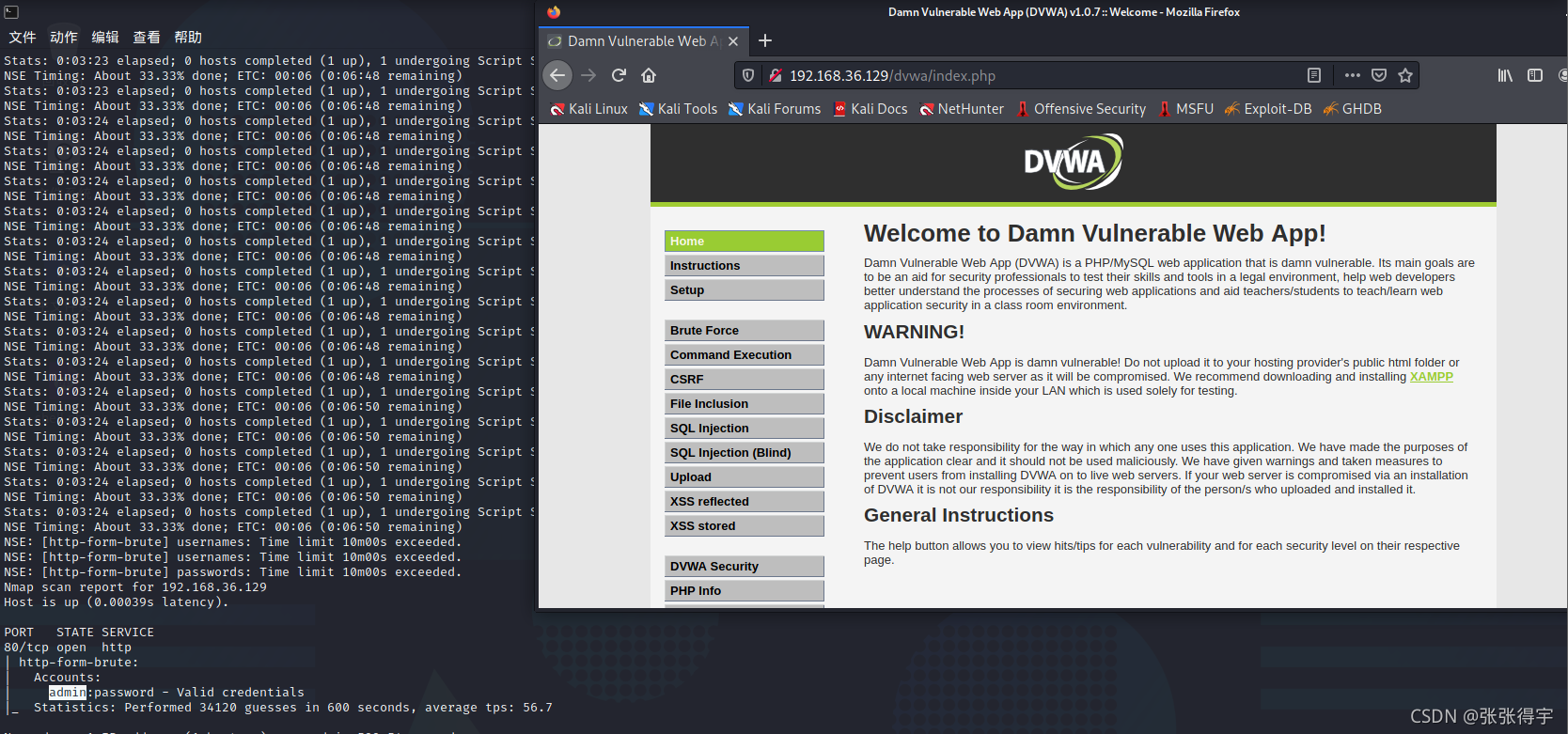Open a new Firefox tab
The width and height of the screenshot is (1568, 734).
tap(765, 40)
